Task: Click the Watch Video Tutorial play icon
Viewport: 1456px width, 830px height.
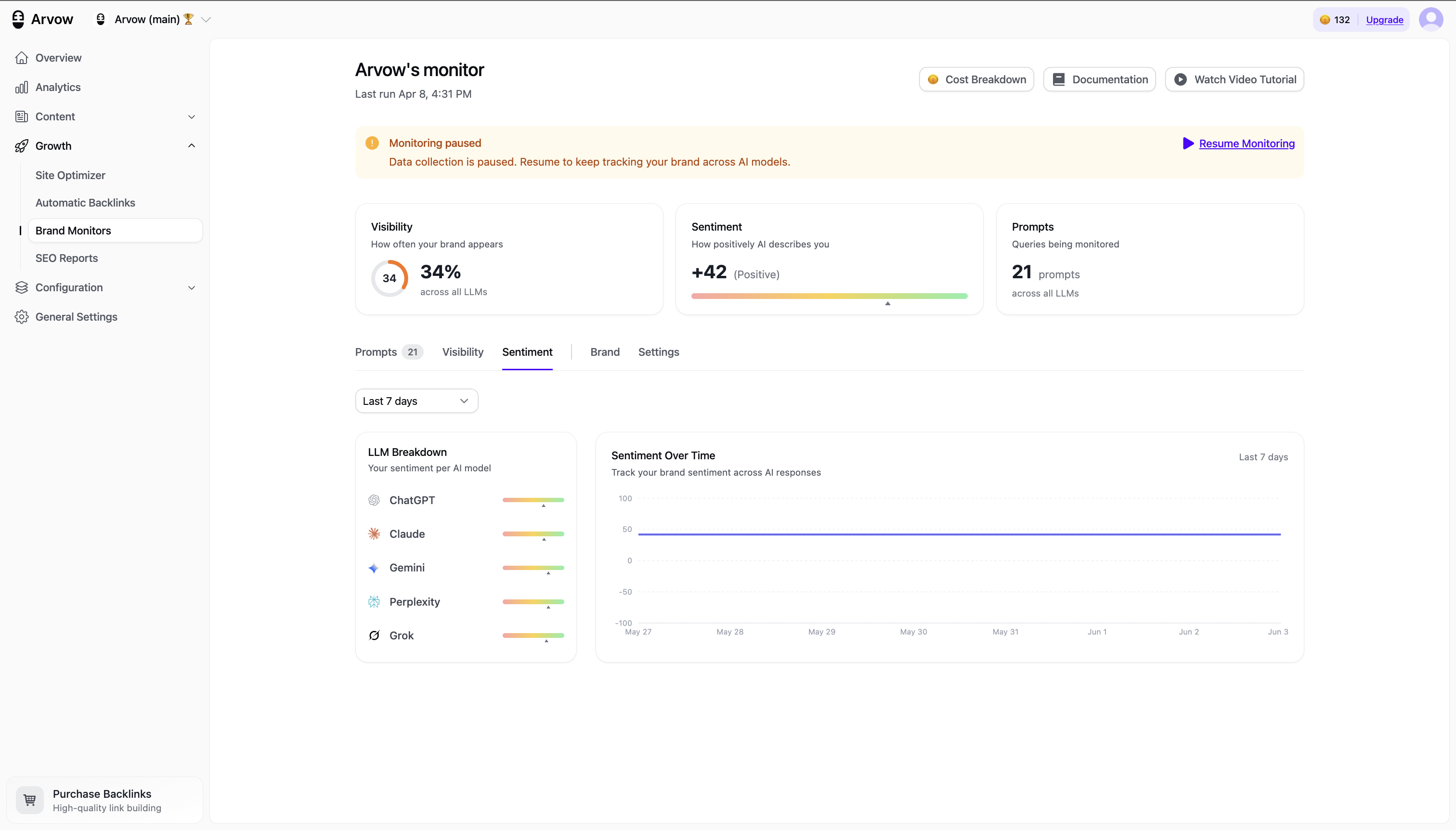Action: tap(1181, 79)
